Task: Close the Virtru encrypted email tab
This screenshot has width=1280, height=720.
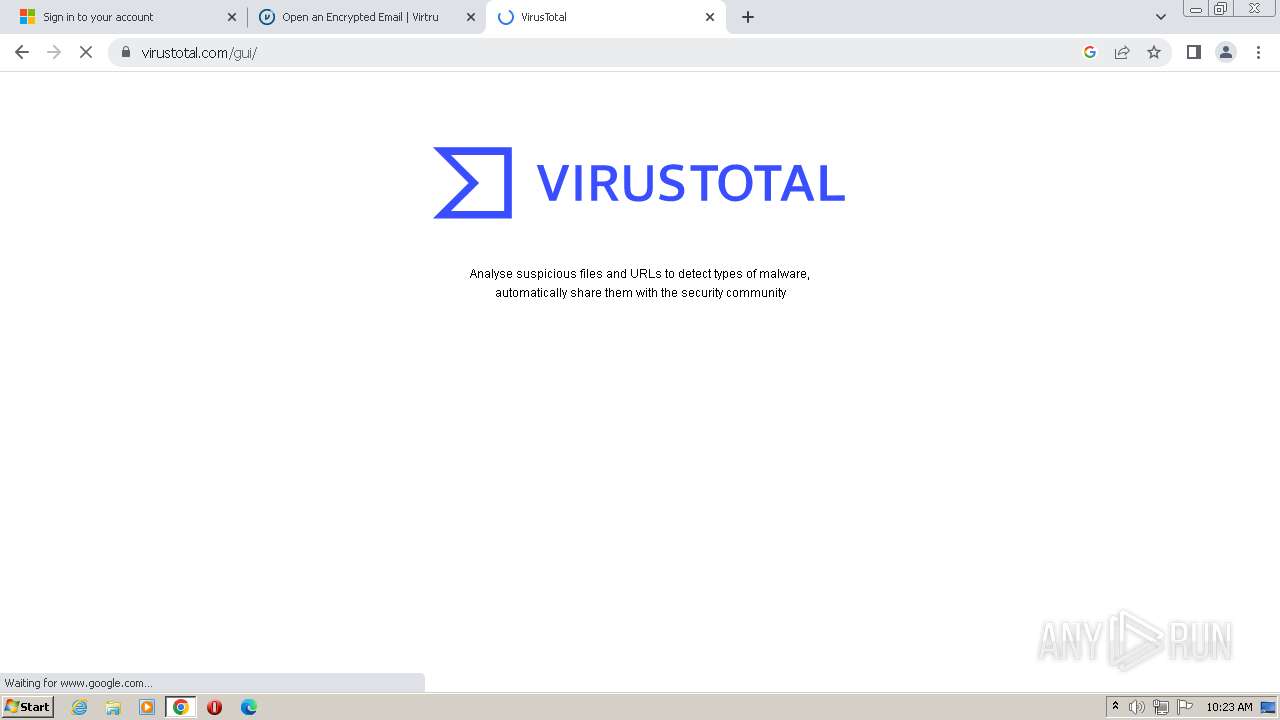Action: pos(471,17)
